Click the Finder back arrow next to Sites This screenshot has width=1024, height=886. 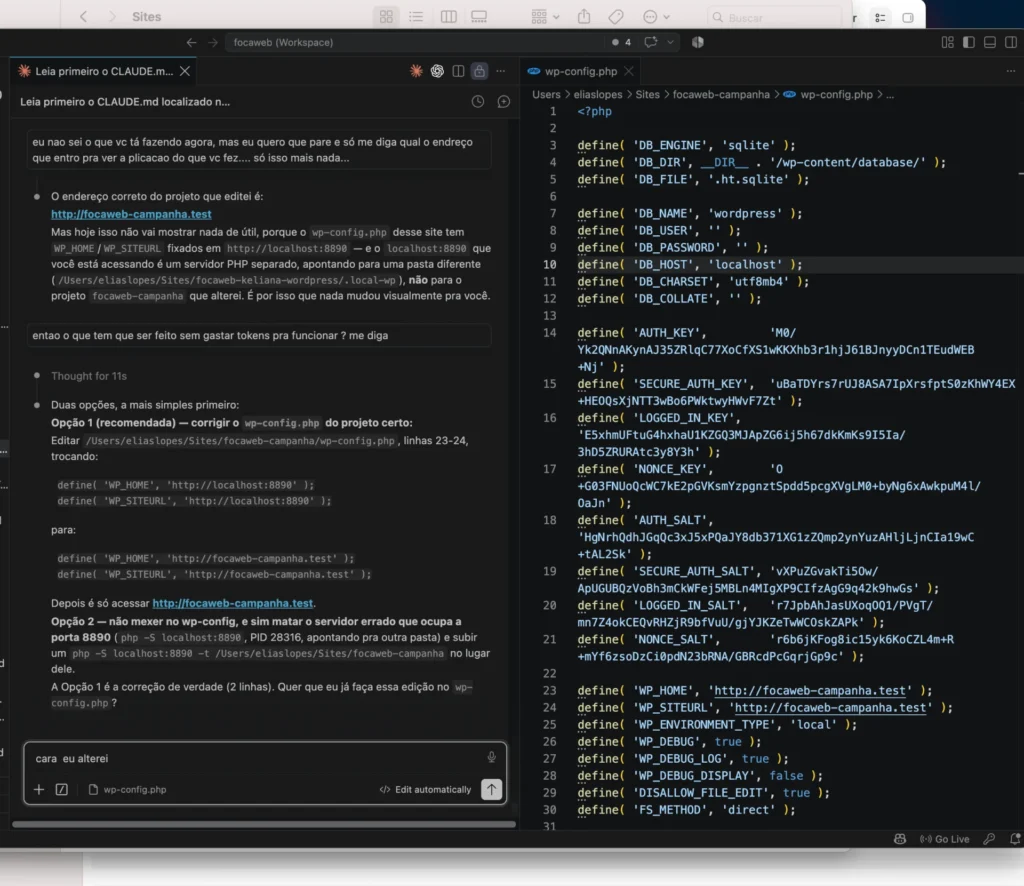(83, 16)
